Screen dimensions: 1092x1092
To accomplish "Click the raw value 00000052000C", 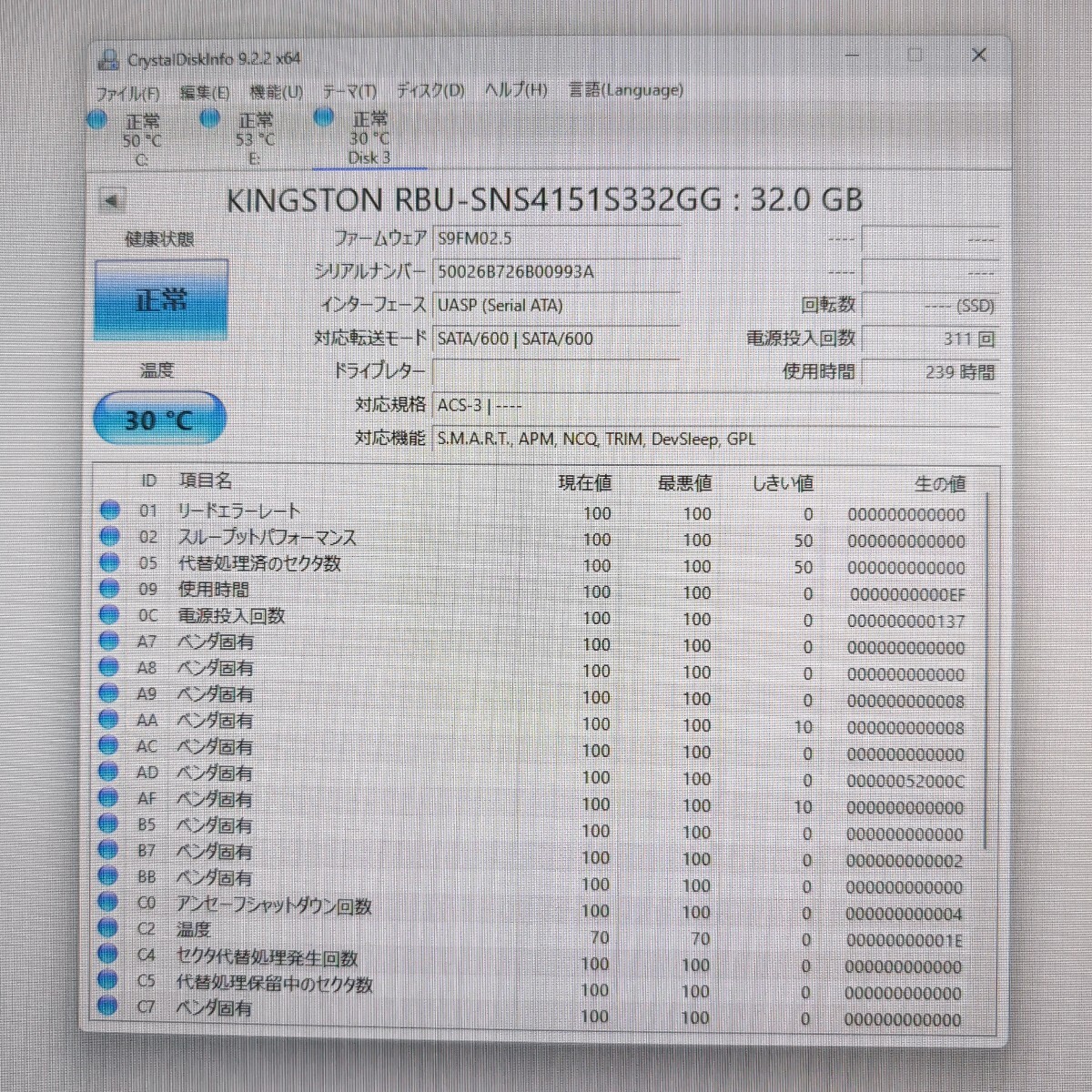I will (906, 781).
